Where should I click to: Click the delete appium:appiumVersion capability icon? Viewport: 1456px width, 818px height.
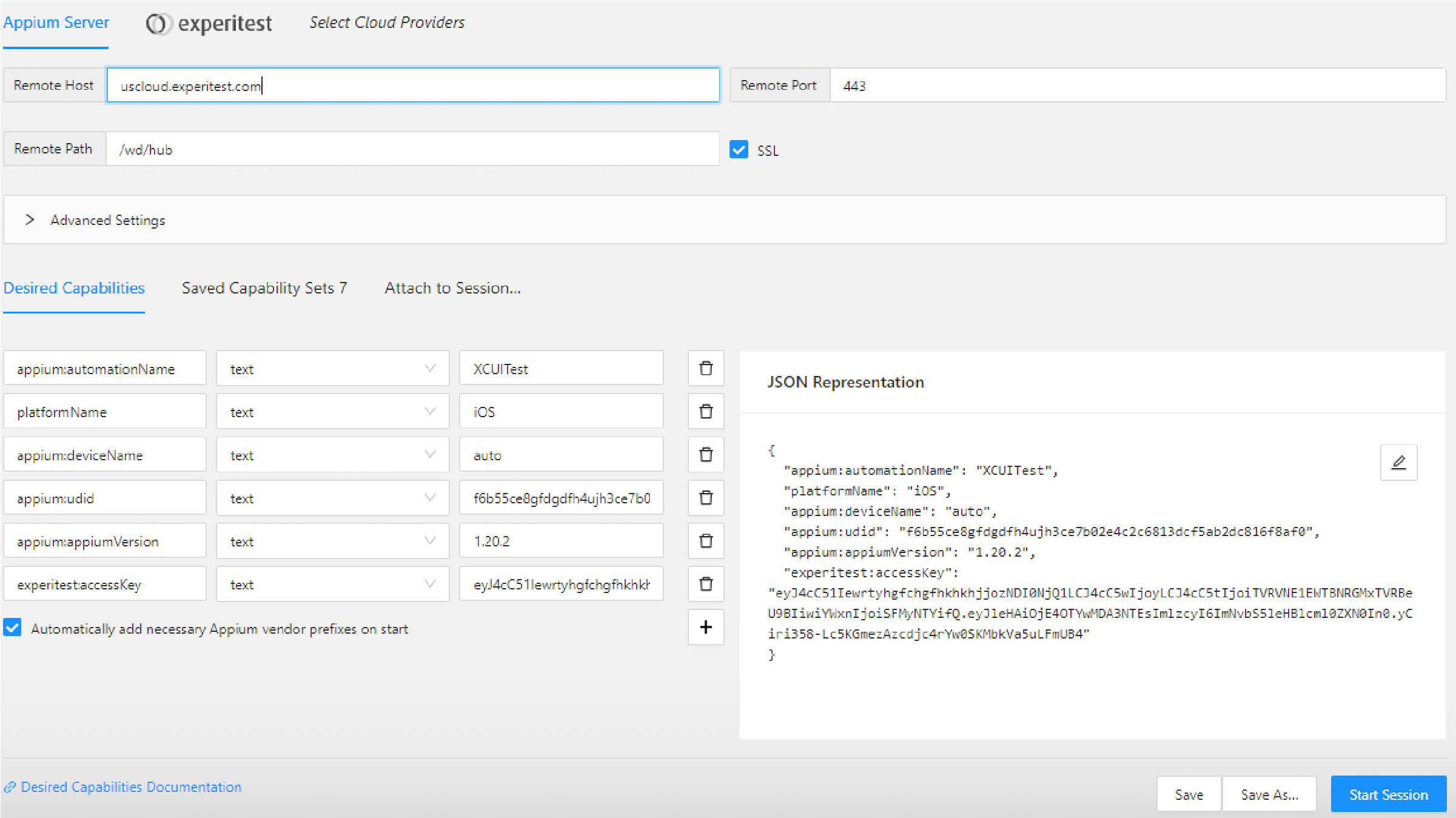pyautogui.click(x=707, y=541)
